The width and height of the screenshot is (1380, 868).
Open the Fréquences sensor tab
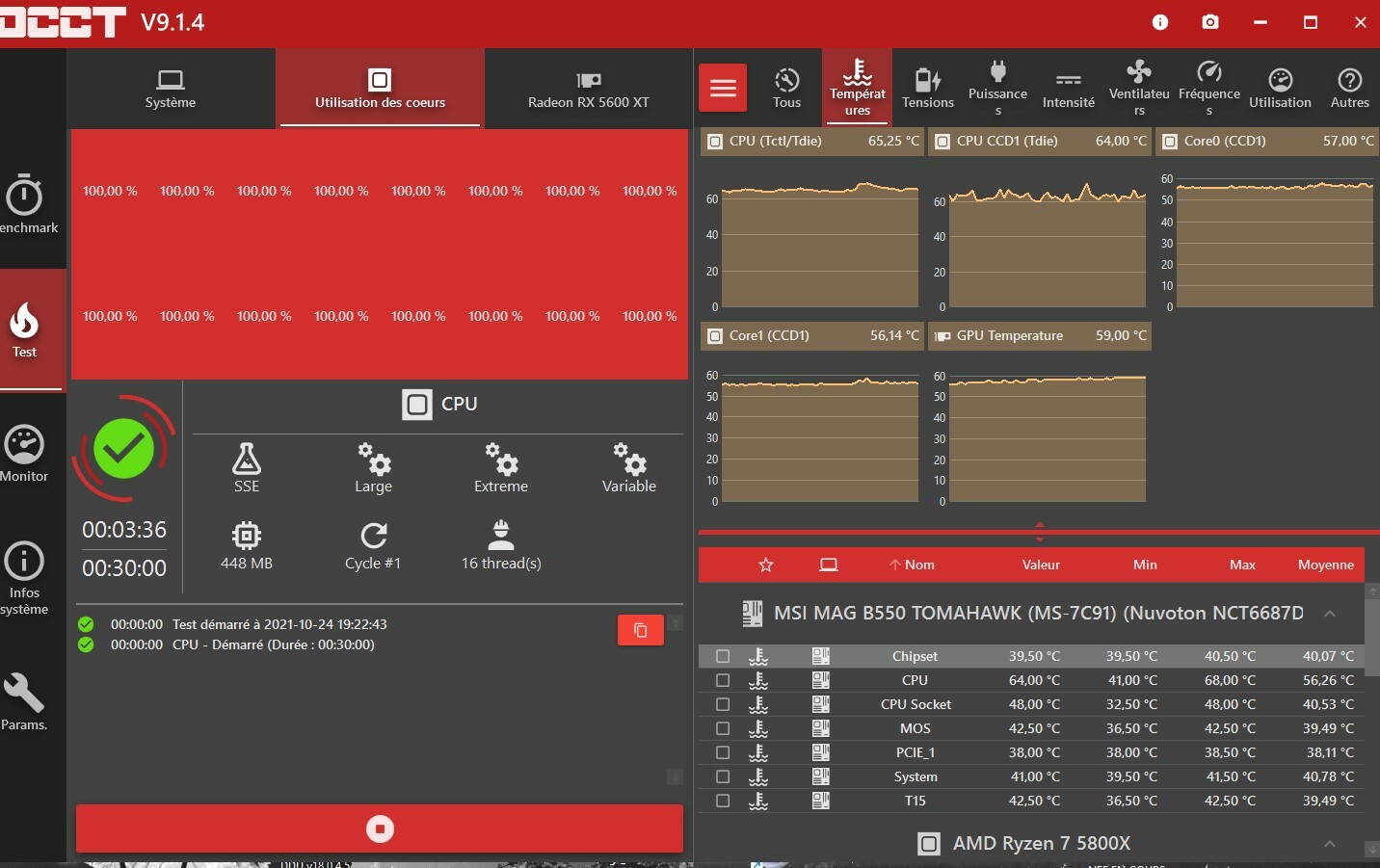click(1209, 89)
